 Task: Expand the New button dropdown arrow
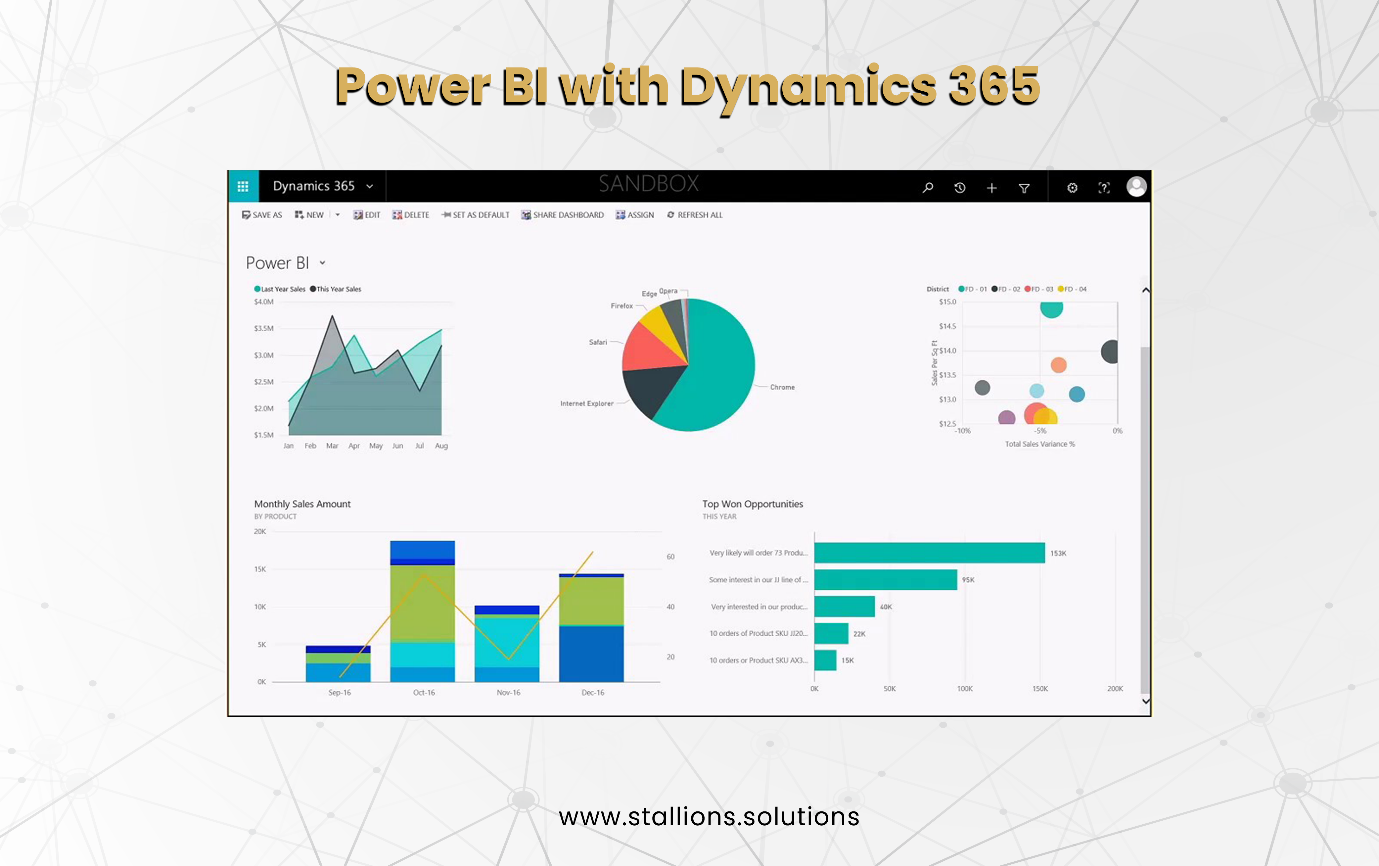point(337,215)
